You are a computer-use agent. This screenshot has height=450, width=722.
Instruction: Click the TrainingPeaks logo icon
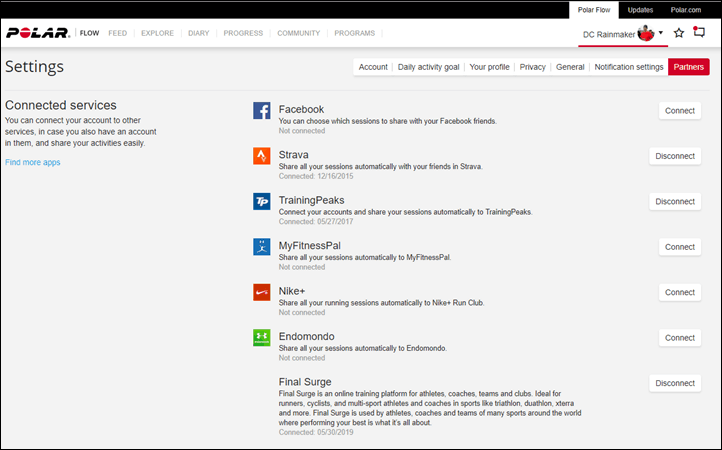[262, 201]
